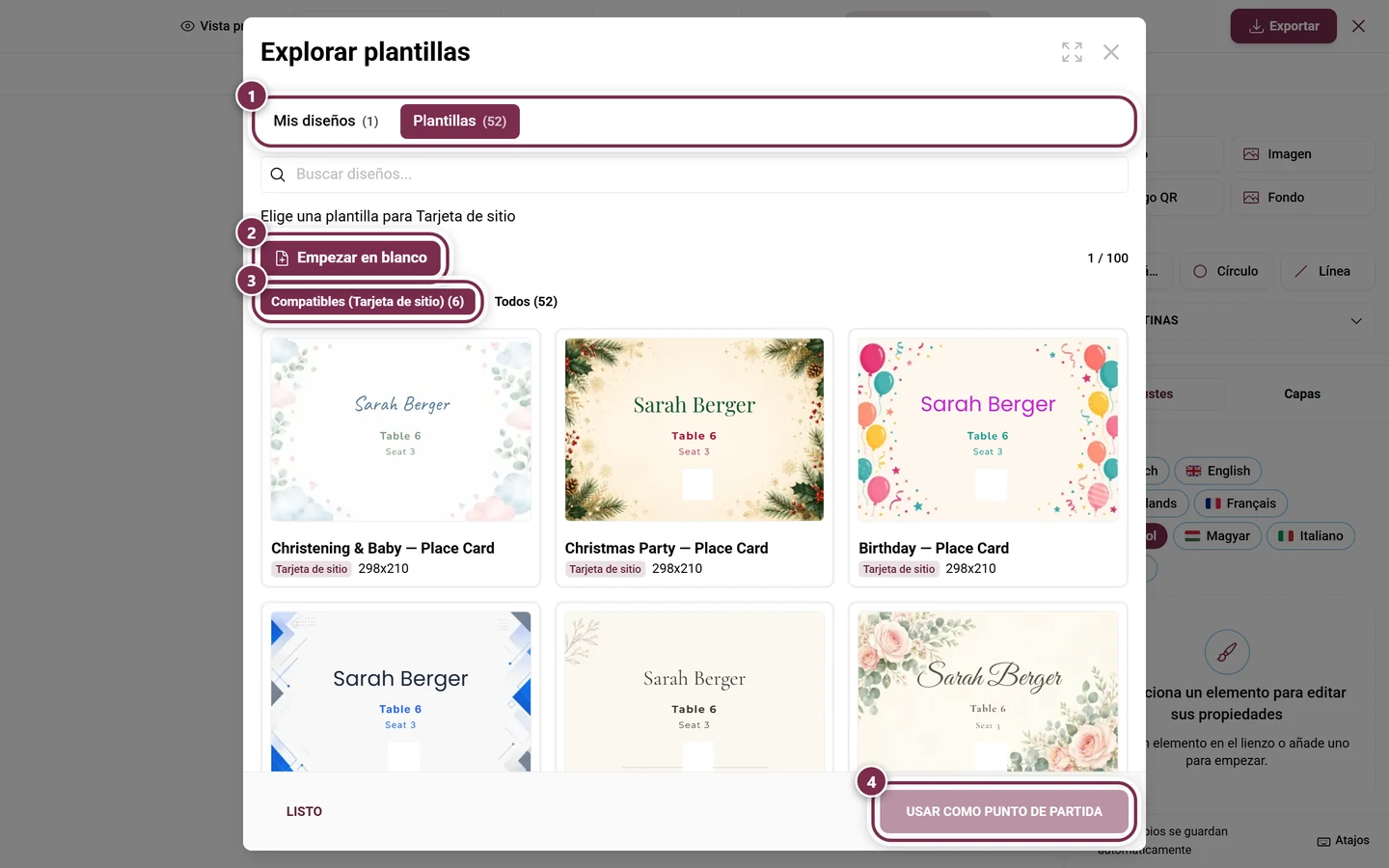Image resolution: width=1389 pixels, height=868 pixels.
Task: Click Christmas Party — Place Card title
Action: pyautogui.click(x=667, y=548)
